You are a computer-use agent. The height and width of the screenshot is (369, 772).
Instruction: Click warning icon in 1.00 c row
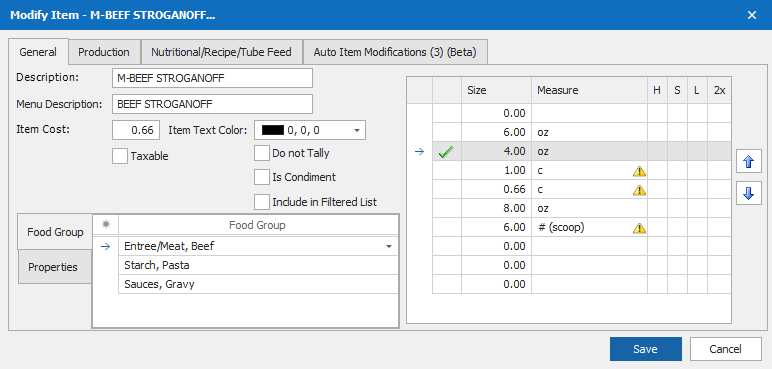pos(639,171)
